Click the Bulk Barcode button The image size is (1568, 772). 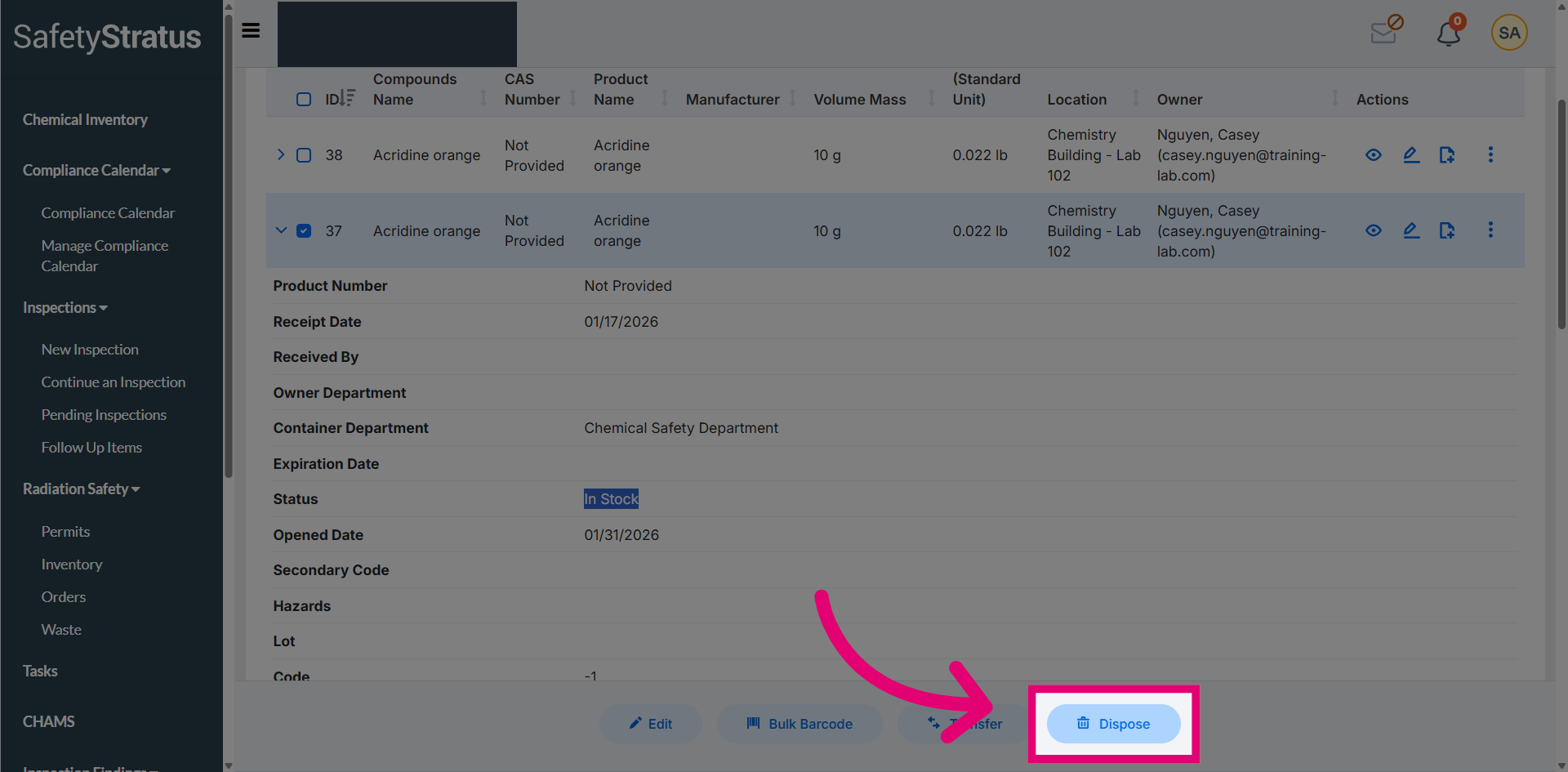(x=800, y=724)
